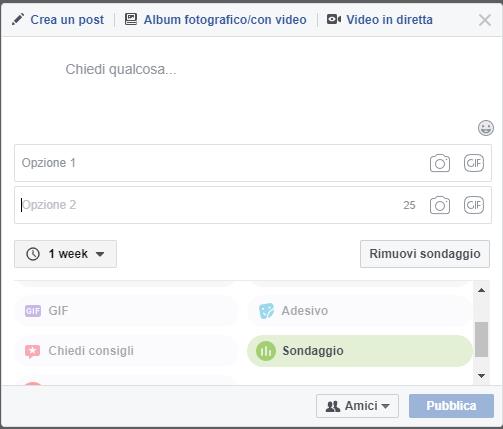The height and width of the screenshot is (429, 503).
Task: Click the Adesivo sticker icon
Action: (266, 311)
